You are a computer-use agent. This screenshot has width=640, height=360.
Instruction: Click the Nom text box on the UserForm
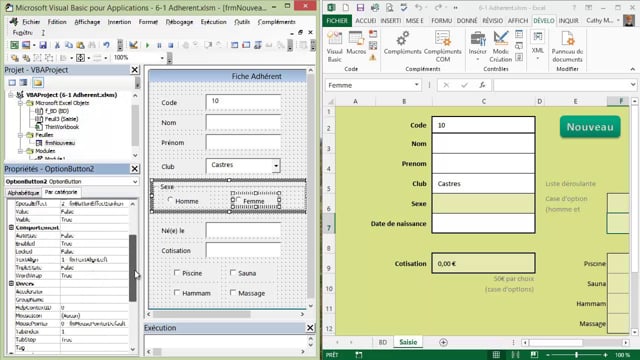[x=243, y=122]
